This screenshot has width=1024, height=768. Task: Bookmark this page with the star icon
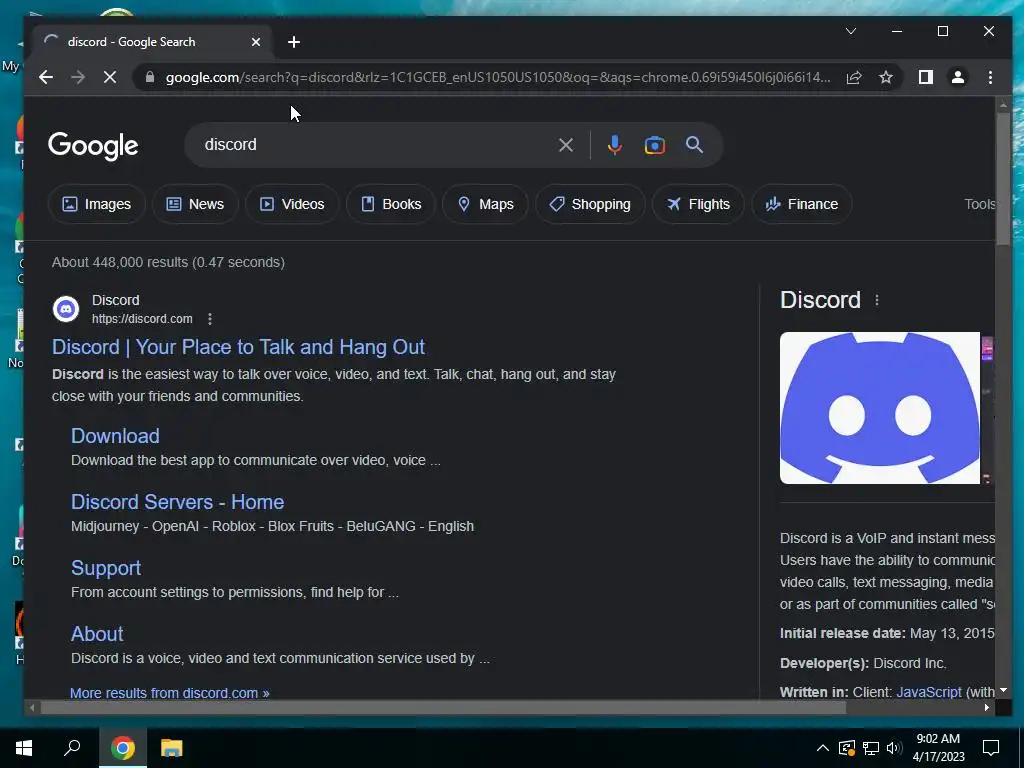point(886,77)
